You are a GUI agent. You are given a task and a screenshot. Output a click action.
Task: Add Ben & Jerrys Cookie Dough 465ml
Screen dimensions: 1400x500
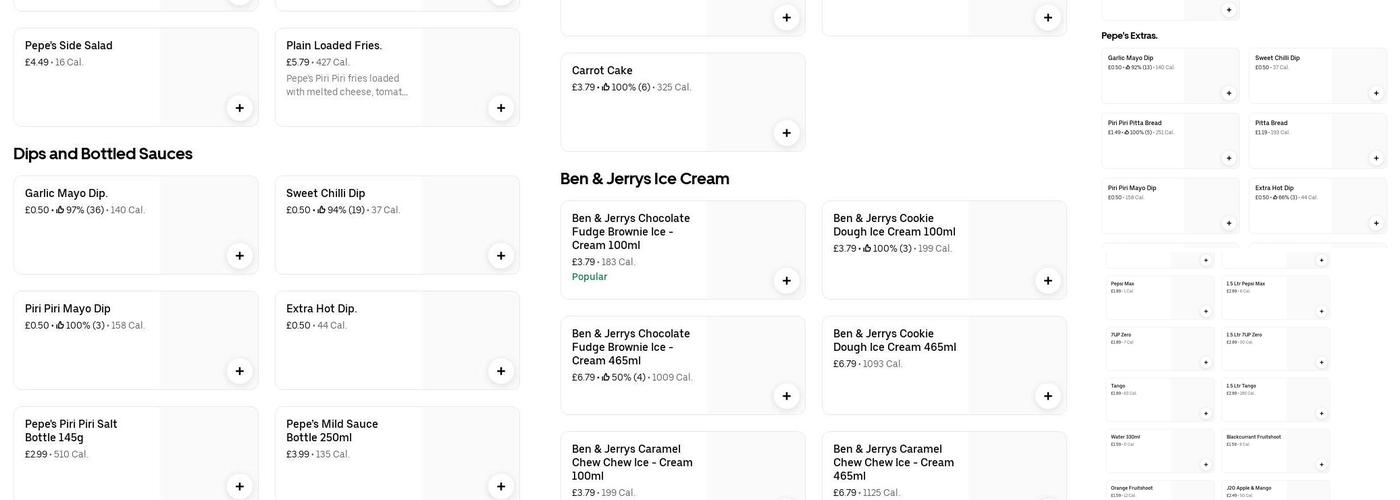coord(1048,396)
